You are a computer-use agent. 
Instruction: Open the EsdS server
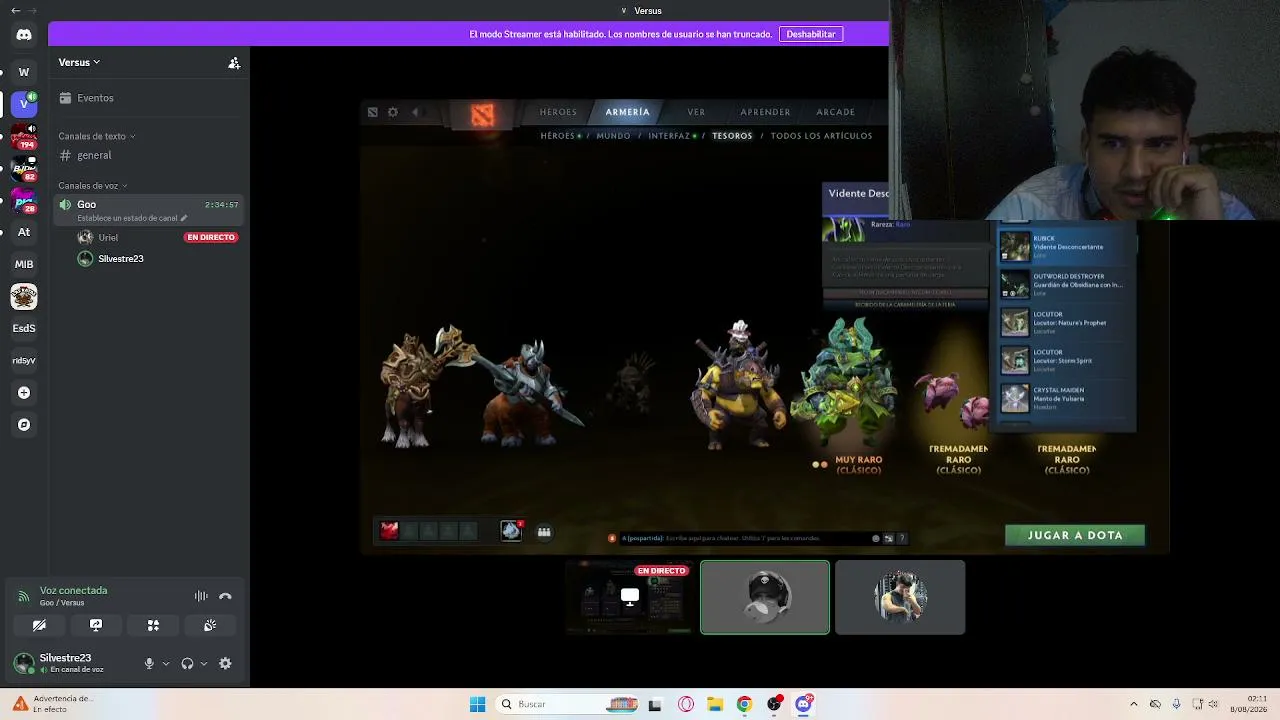tap(24, 328)
